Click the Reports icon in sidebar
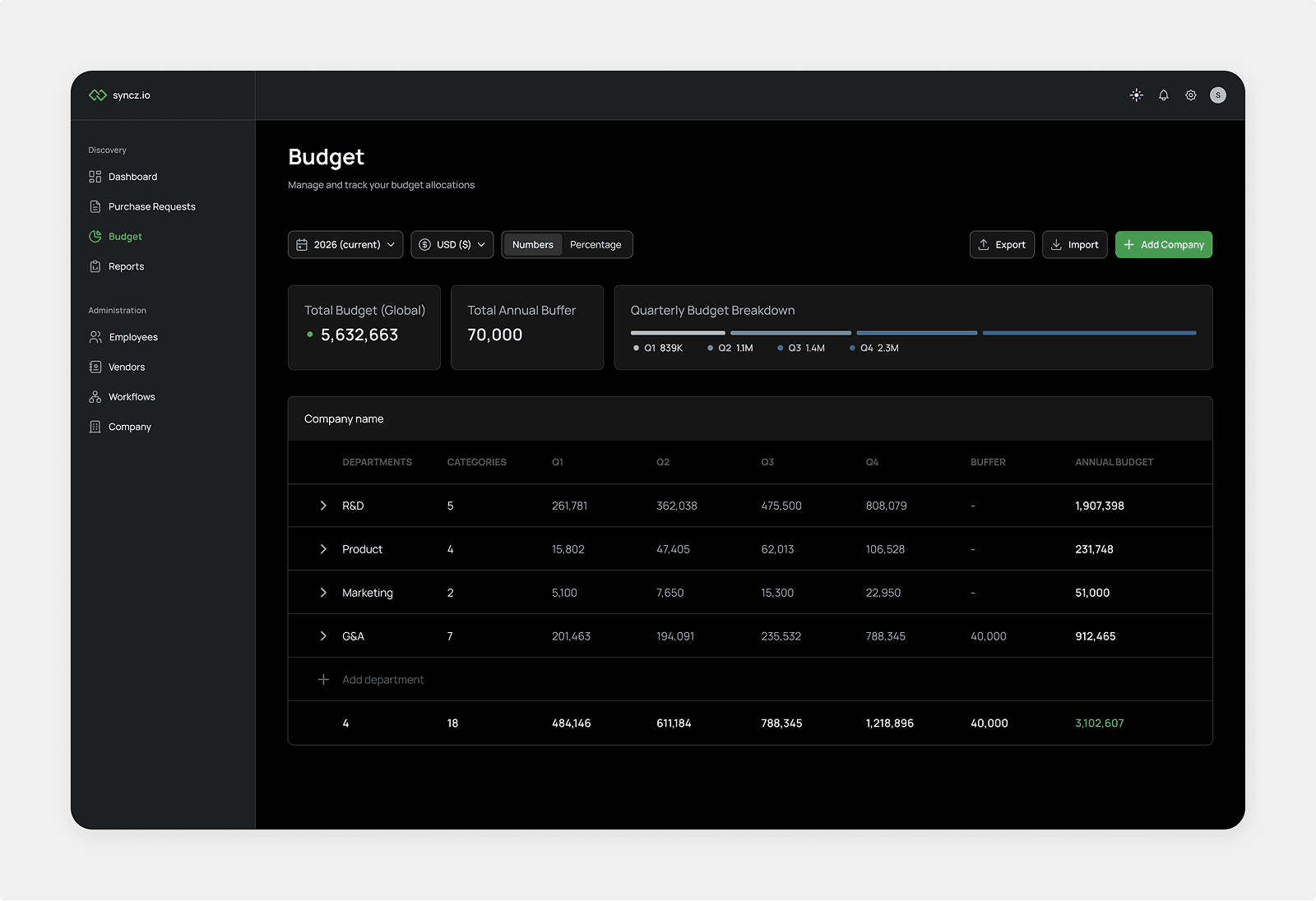1316x901 pixels. click(95, 266)
